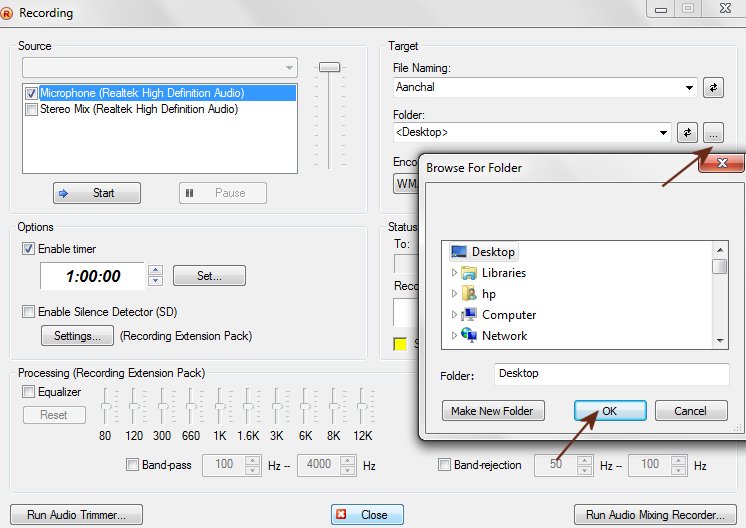The height and width of the screenshot is (528, 746).
Task: Increase Band-rejection high frequency 100 value
Action: [679, 460]
